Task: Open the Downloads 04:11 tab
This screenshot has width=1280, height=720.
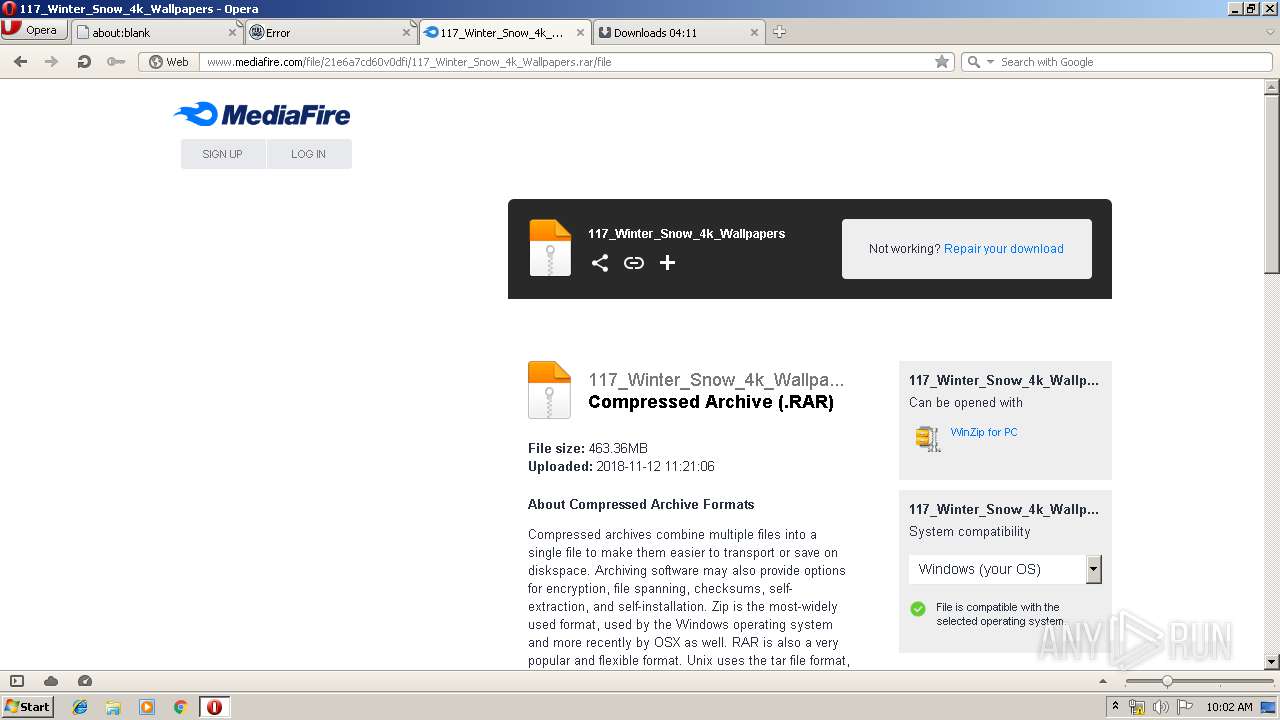Action: click(x=678, y=32)
